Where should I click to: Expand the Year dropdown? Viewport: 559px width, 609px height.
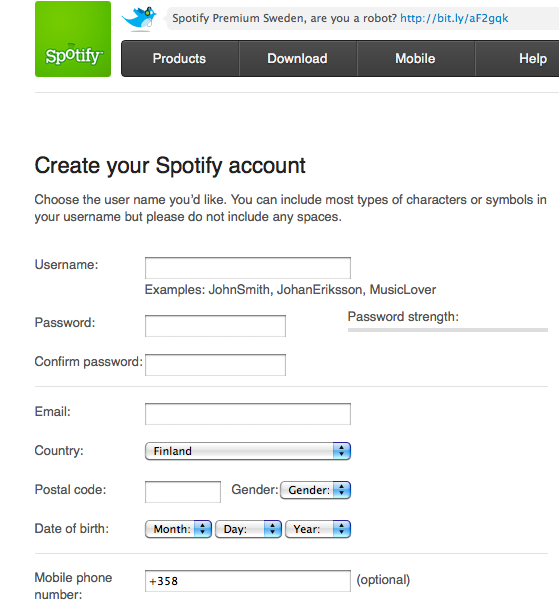coord(318,529)
